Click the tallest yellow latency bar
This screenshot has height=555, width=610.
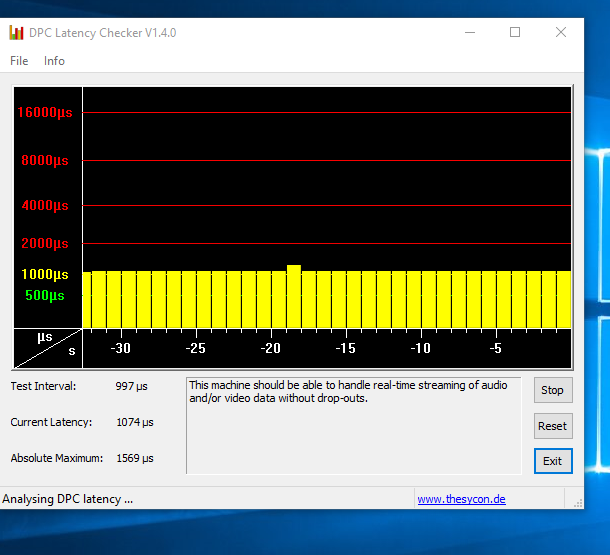pyautogui.click(x=294, y=296)
